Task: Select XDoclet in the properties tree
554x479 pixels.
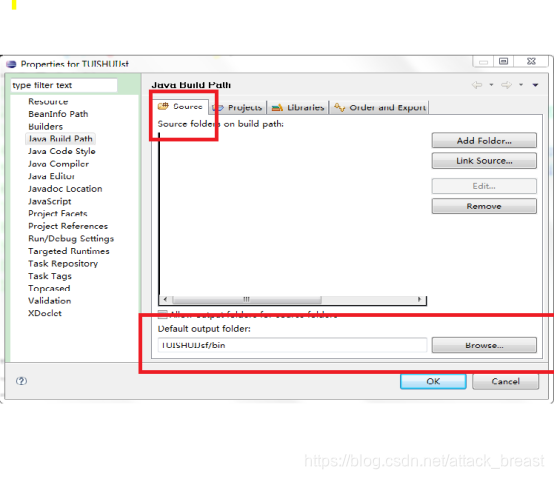Action: pyautogui.click(x=45, y=313)
